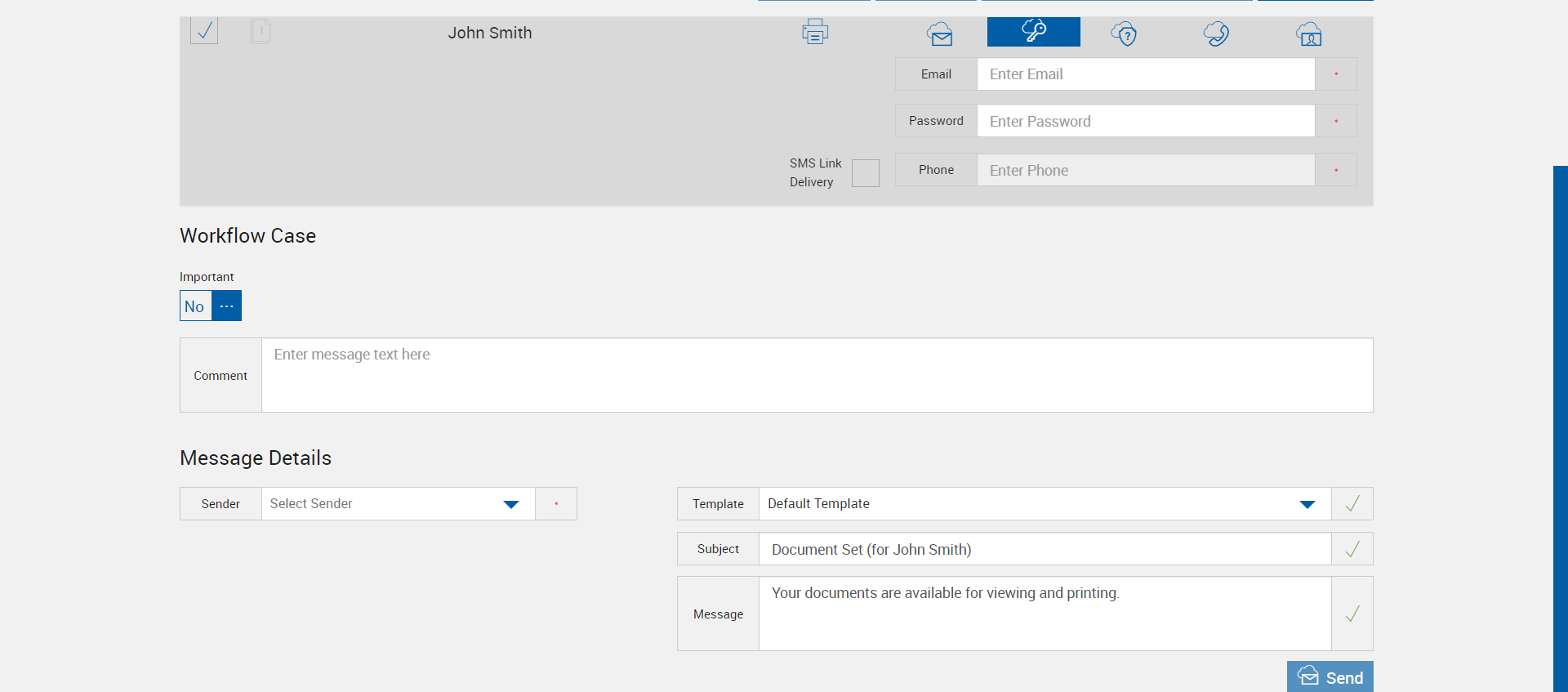Click the Comment message text area

coord(817,375)
